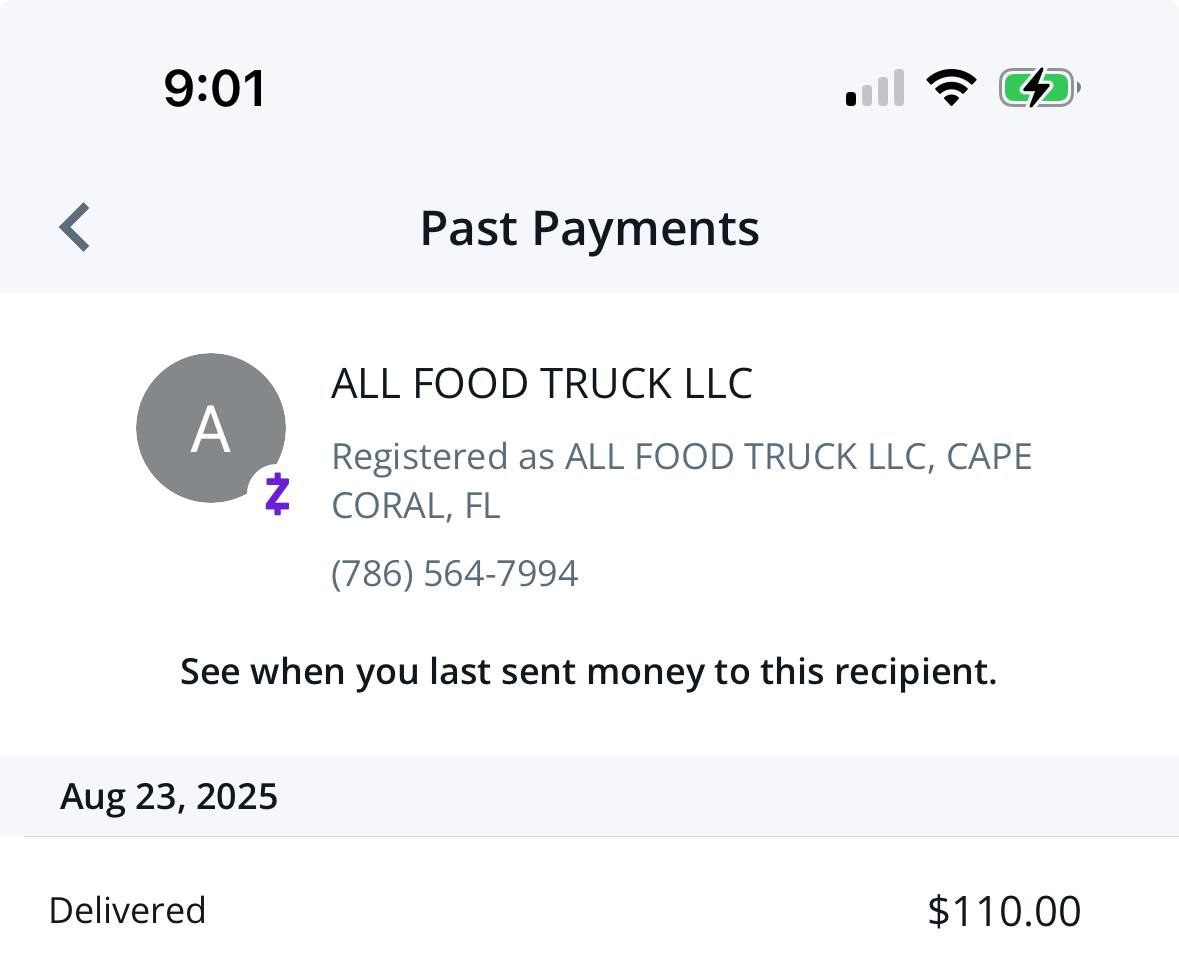The width and height of the screenshot is (1179, 975).
Task: Tap the purple Zelle badge icon
Action: point(277,494)
